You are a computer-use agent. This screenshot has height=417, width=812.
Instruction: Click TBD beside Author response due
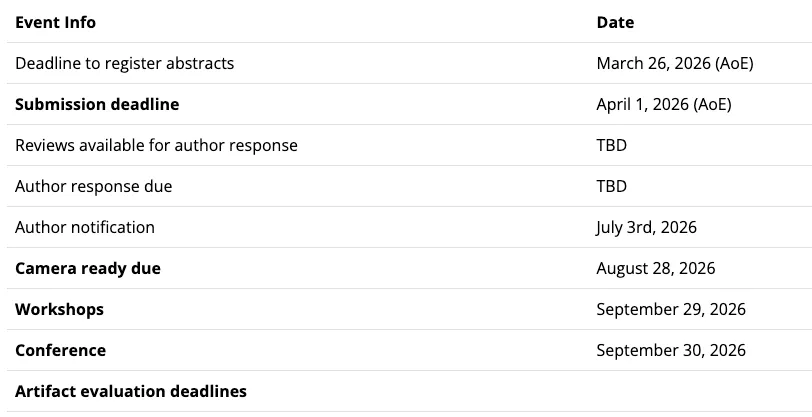[612, 186]
